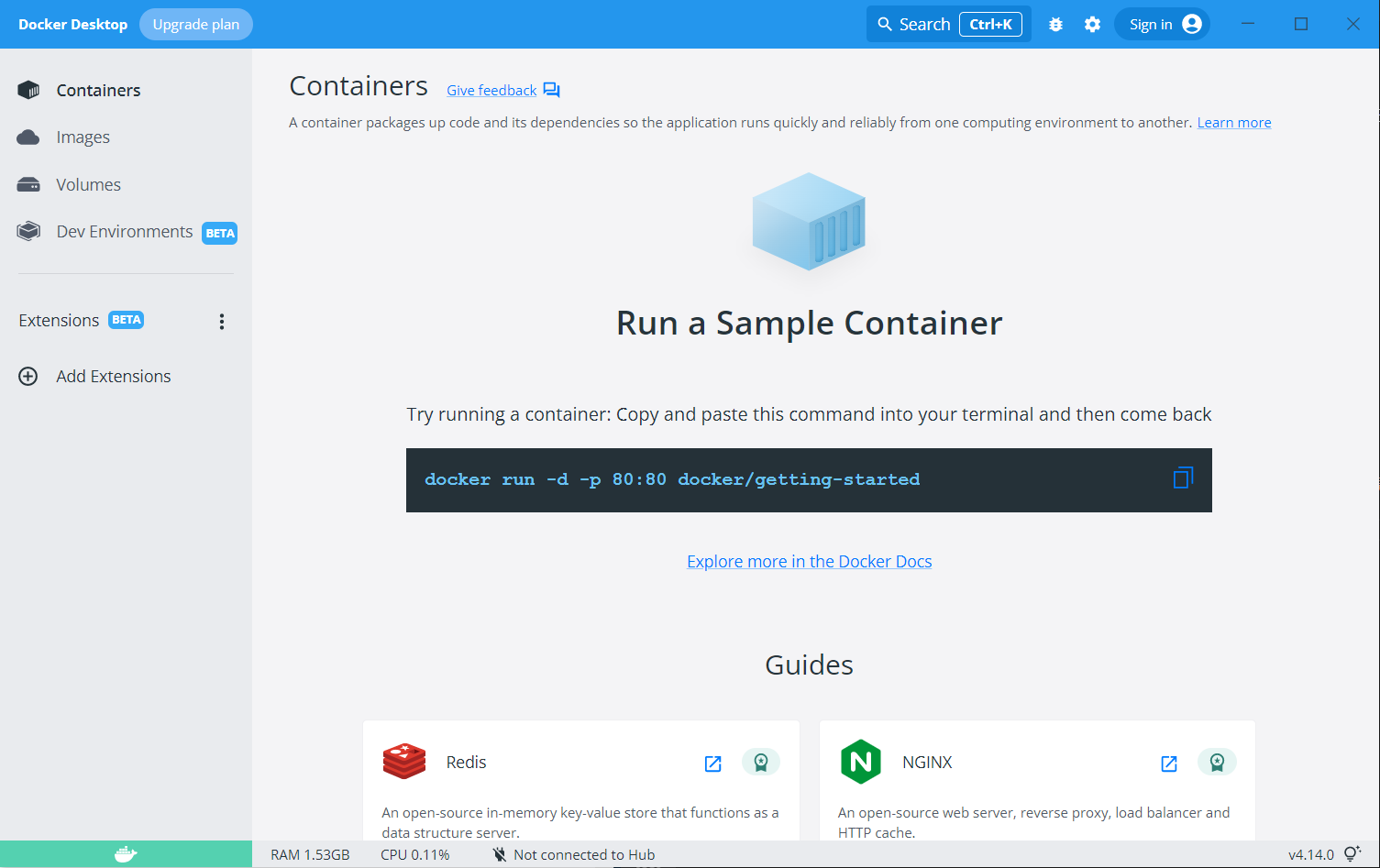Click the Sign in button
Screen dimensions: 1380x868
pyautogui.click(x=1162, y=24)
